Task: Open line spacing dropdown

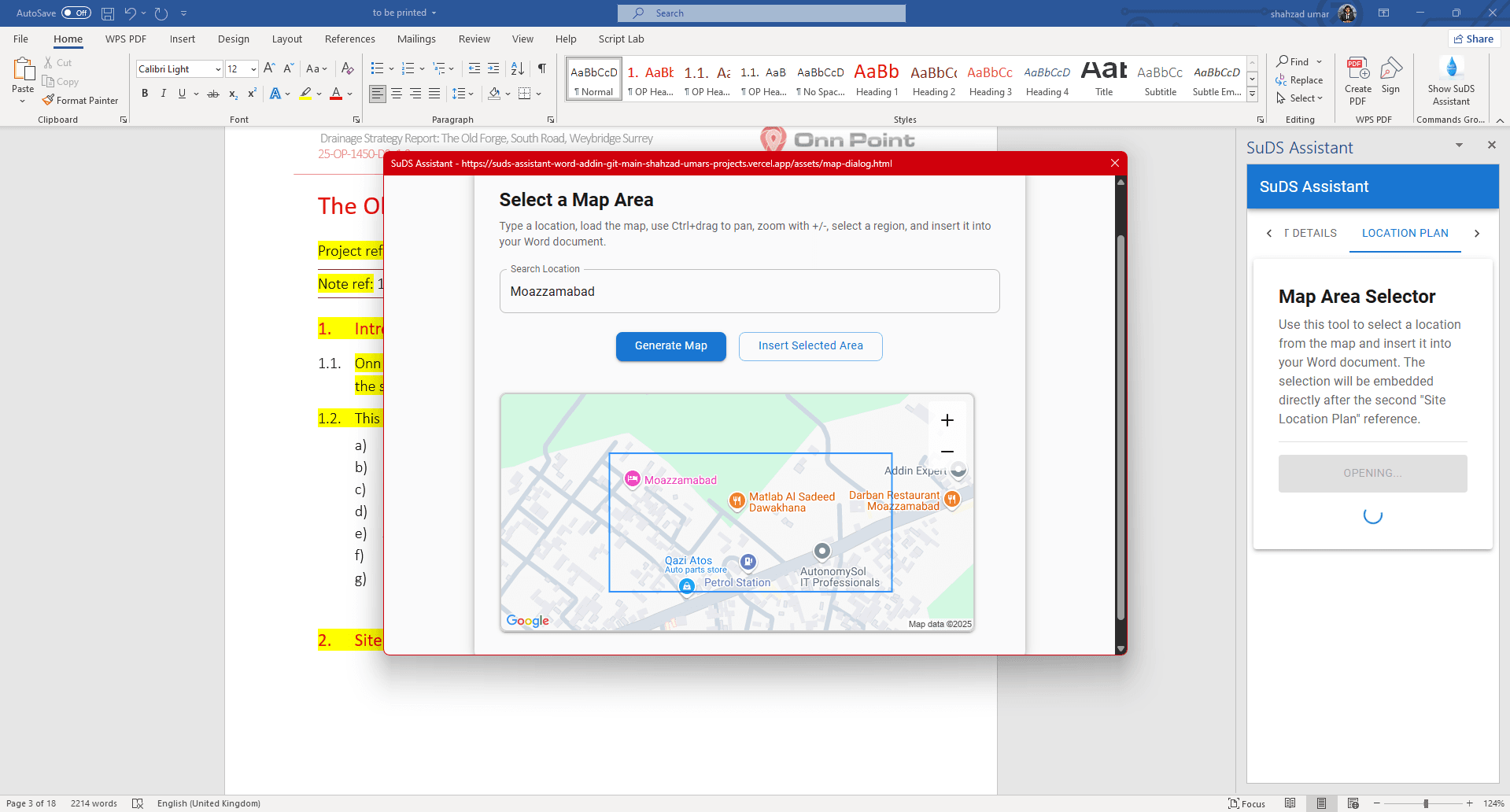Action: pos(463,94)
